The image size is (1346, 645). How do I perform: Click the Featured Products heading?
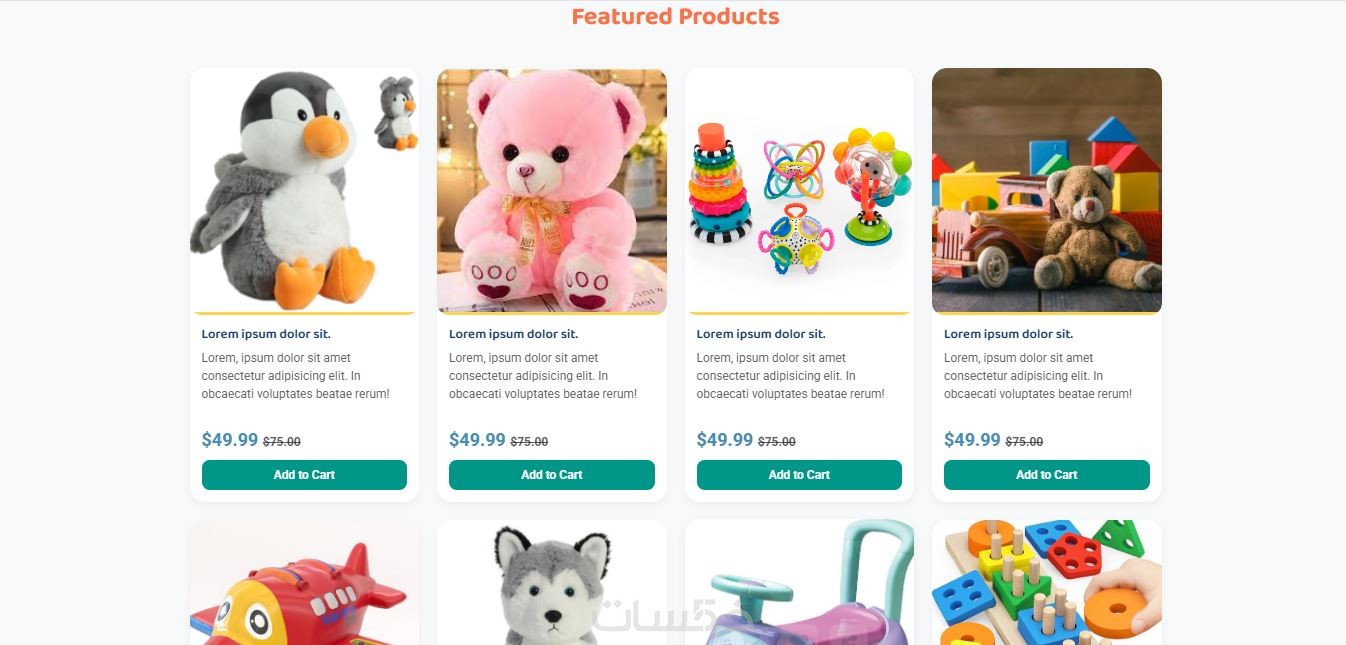675,16
